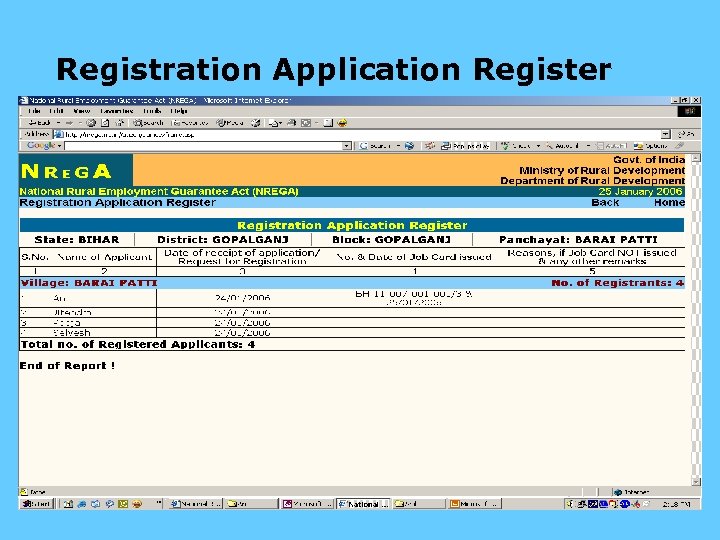Click the History icon in toolbar
Screen dimensions: 720x540
tap(256, 123)
